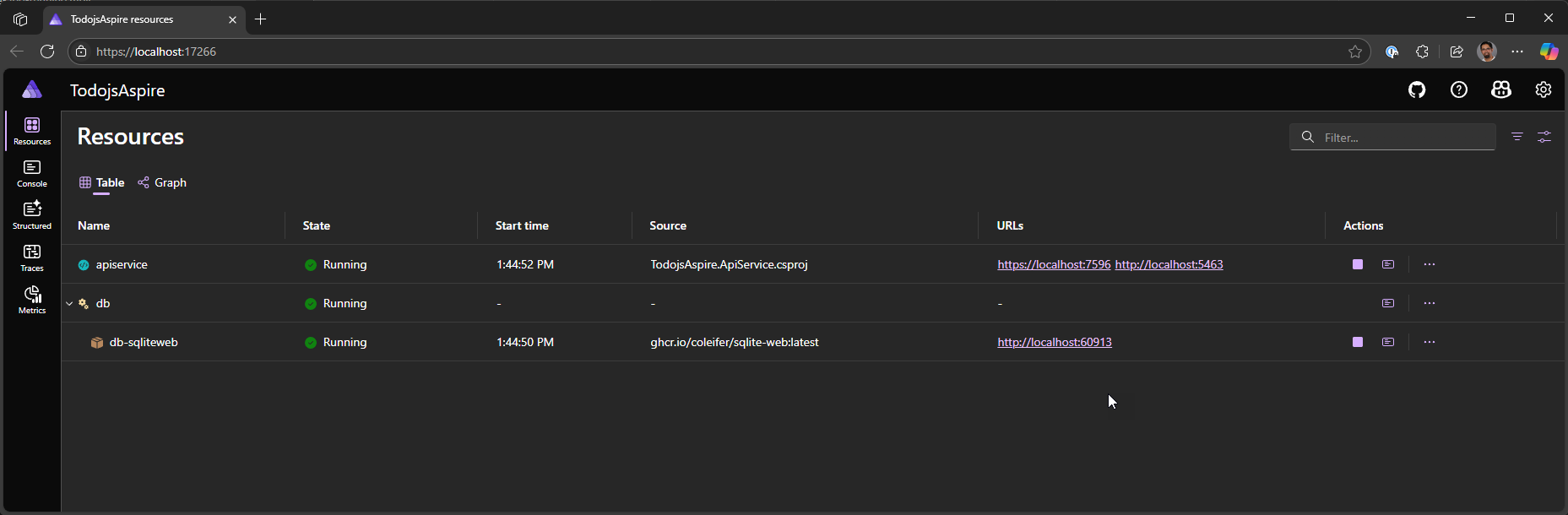Open more actions for db-sqliteweb
1568x515 pixels.
pos(1430,342)
